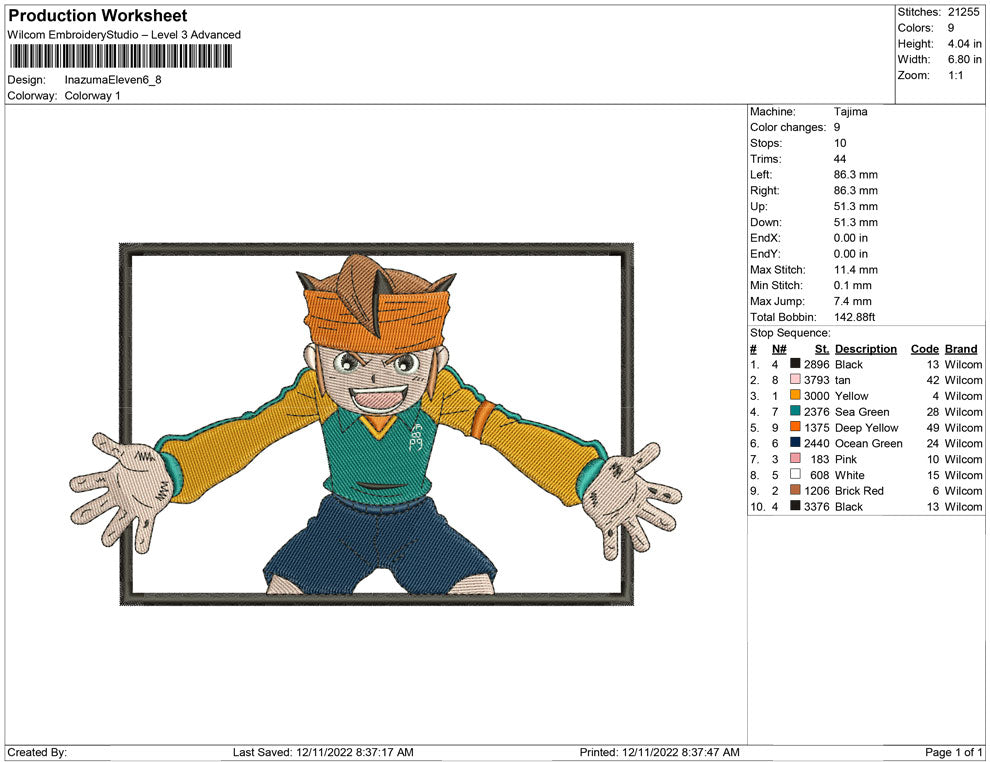990x762 pixels.
Task: Click the Ocean Green color swatch
Action: (795, 443)
